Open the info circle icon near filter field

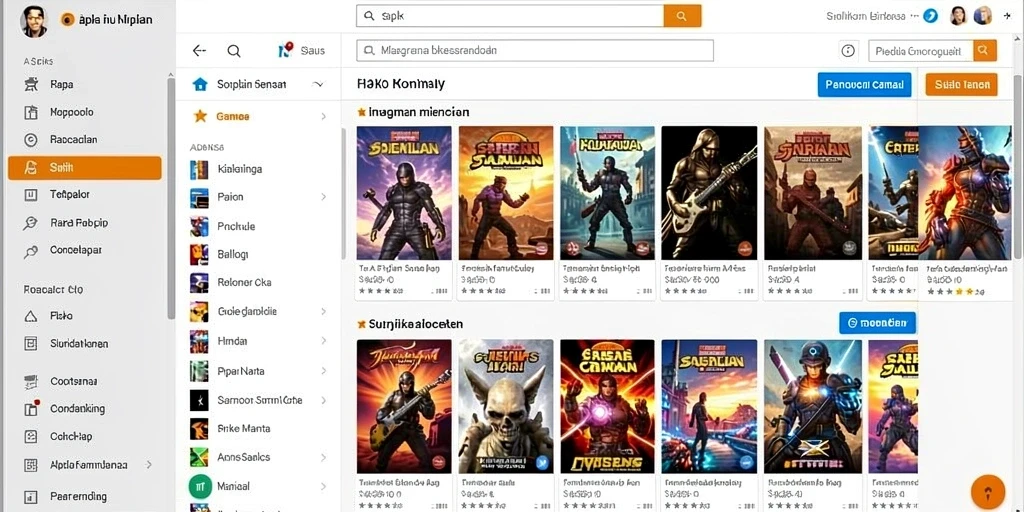(848, 50)
